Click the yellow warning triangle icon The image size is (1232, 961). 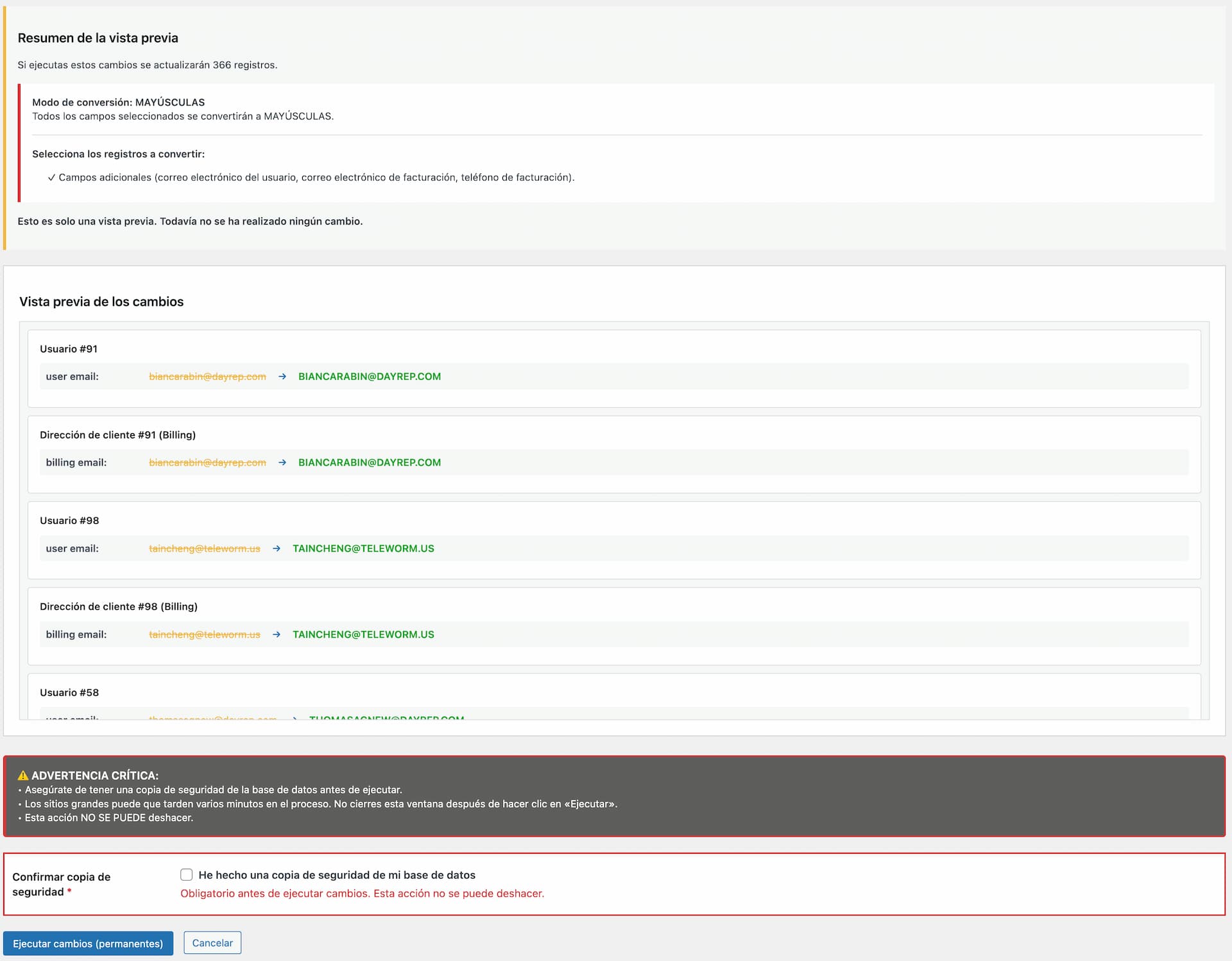(x=23, y=775)
